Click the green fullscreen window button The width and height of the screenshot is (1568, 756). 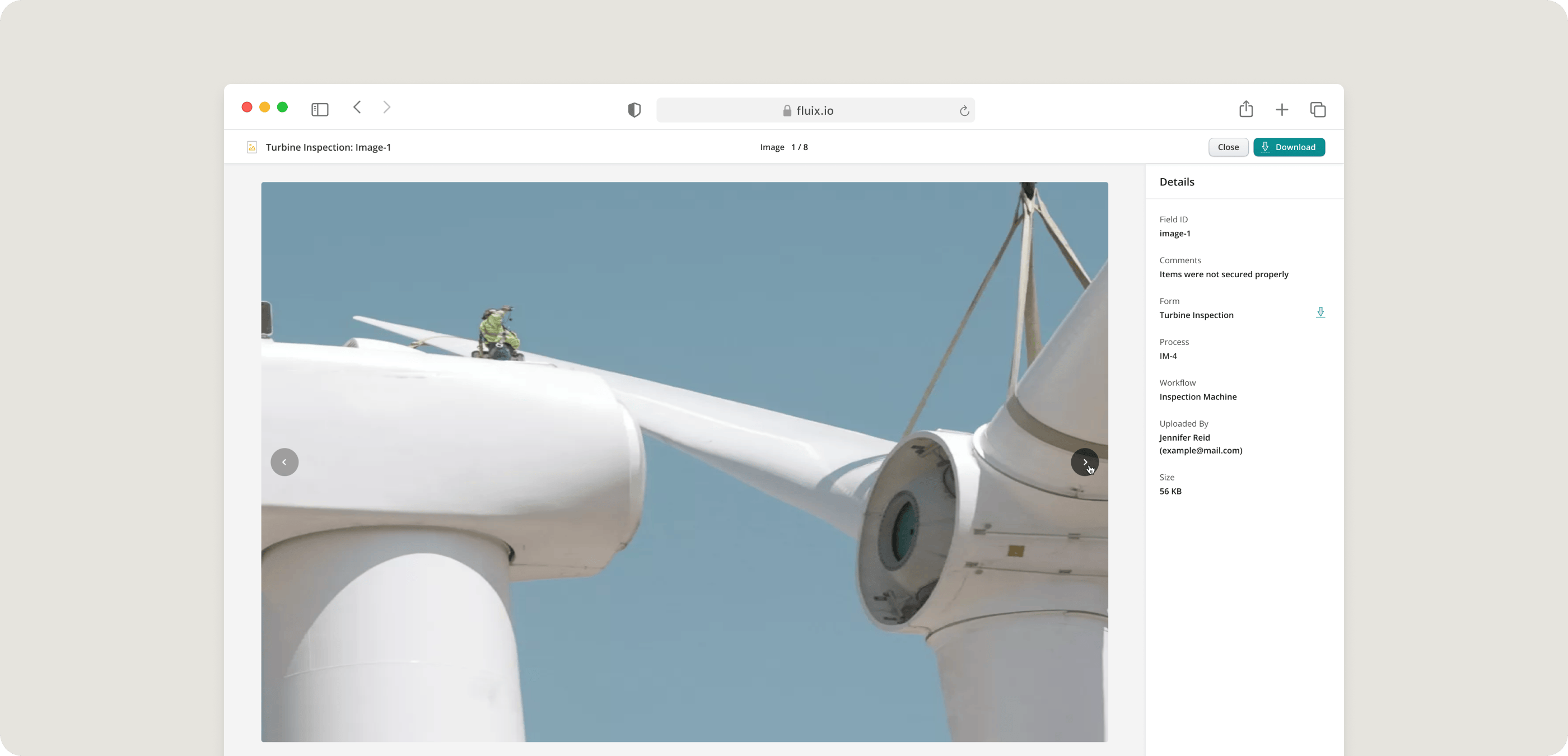(x=282, y=107)
